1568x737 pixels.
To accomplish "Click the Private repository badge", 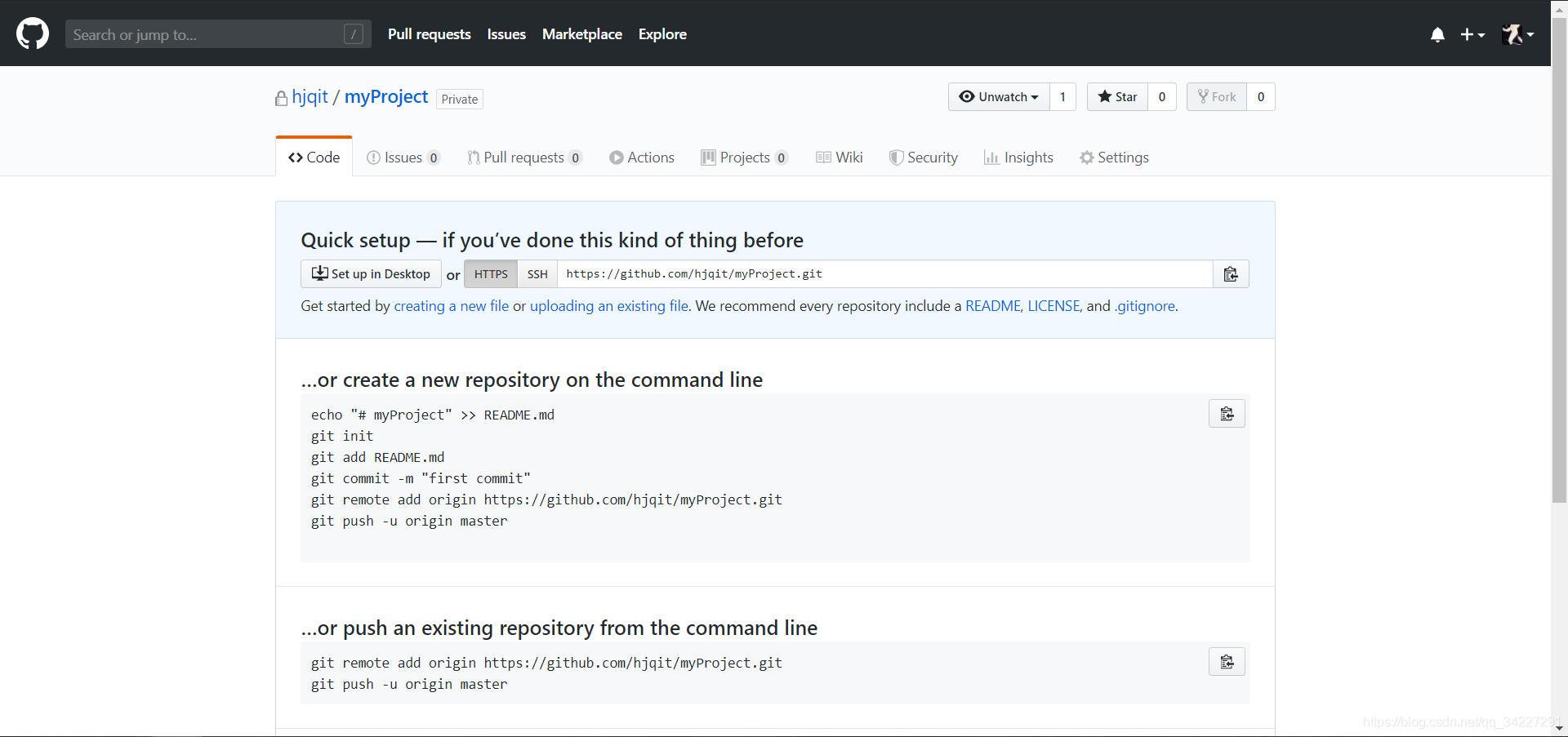I will tap(460, 99).
